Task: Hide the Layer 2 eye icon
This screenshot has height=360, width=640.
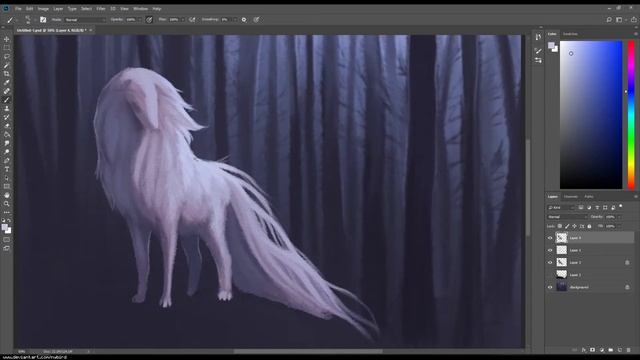Action: (550, 262)
